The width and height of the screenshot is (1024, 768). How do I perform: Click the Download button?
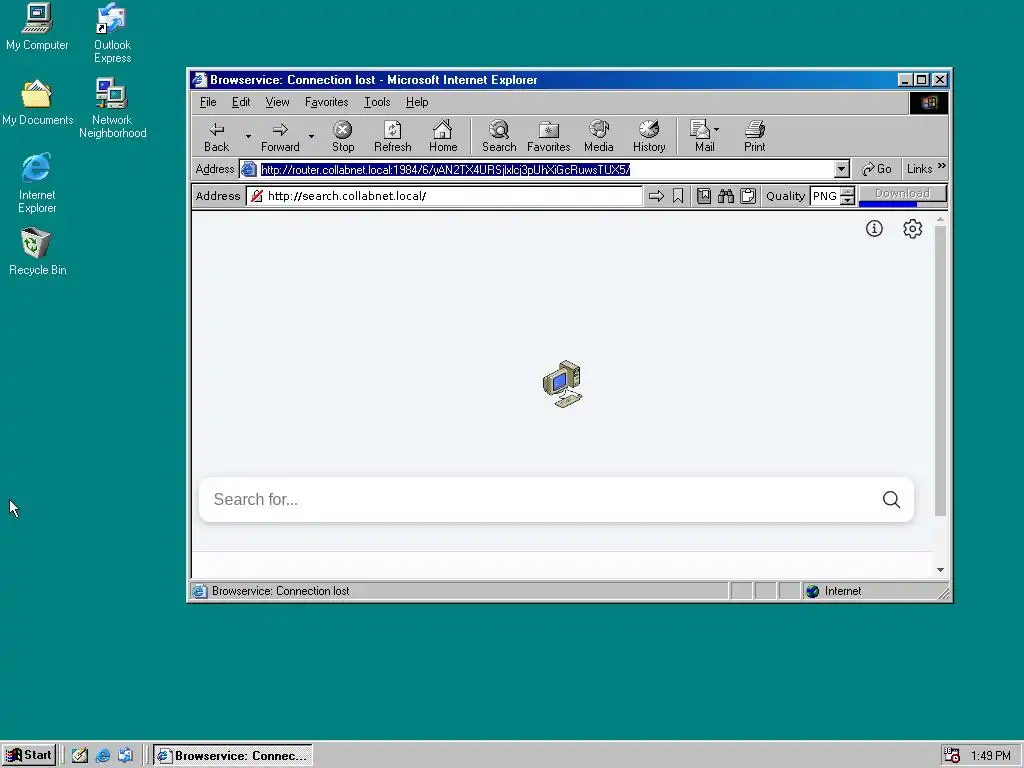(x=903, y=193)
